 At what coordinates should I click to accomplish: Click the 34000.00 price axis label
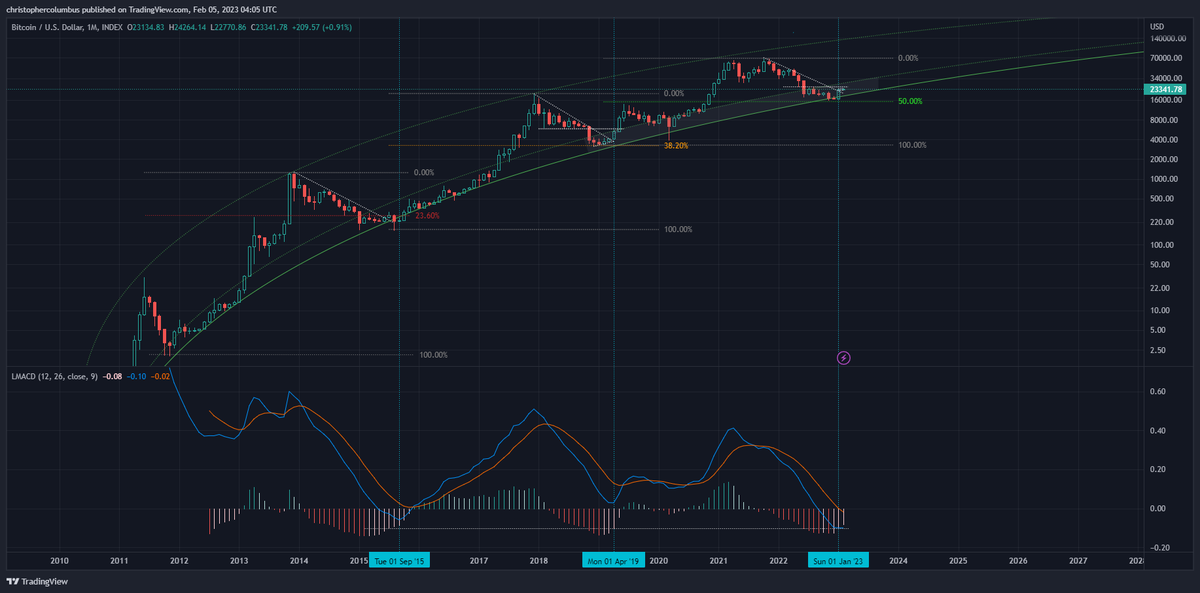tap(1165, 79)
